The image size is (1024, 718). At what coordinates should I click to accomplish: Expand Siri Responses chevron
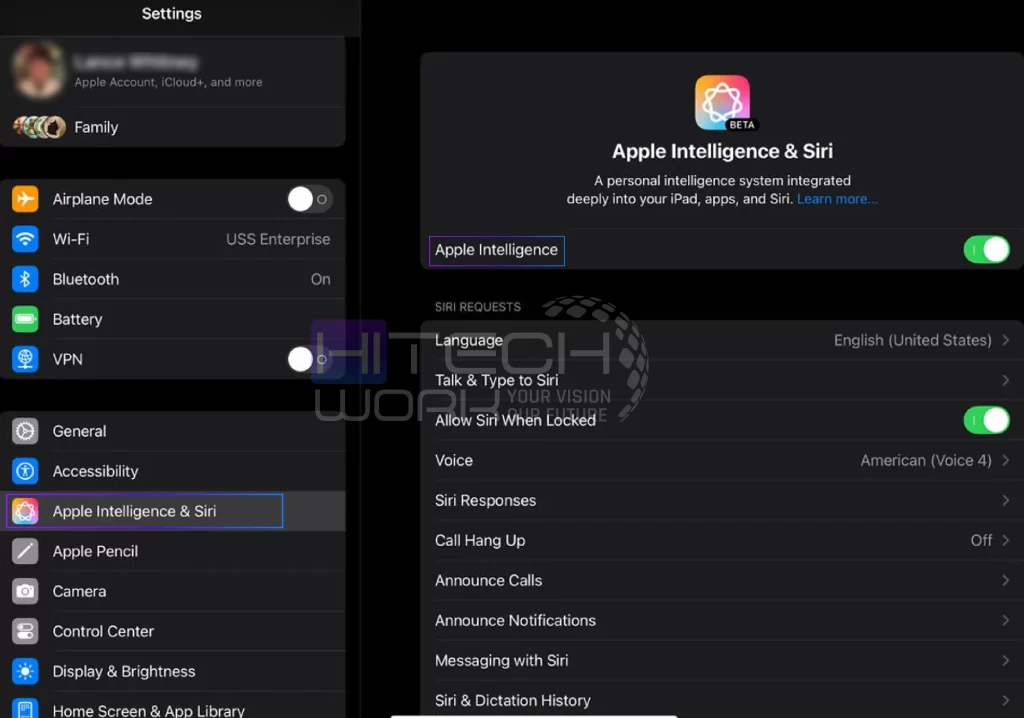(1006, 500)
